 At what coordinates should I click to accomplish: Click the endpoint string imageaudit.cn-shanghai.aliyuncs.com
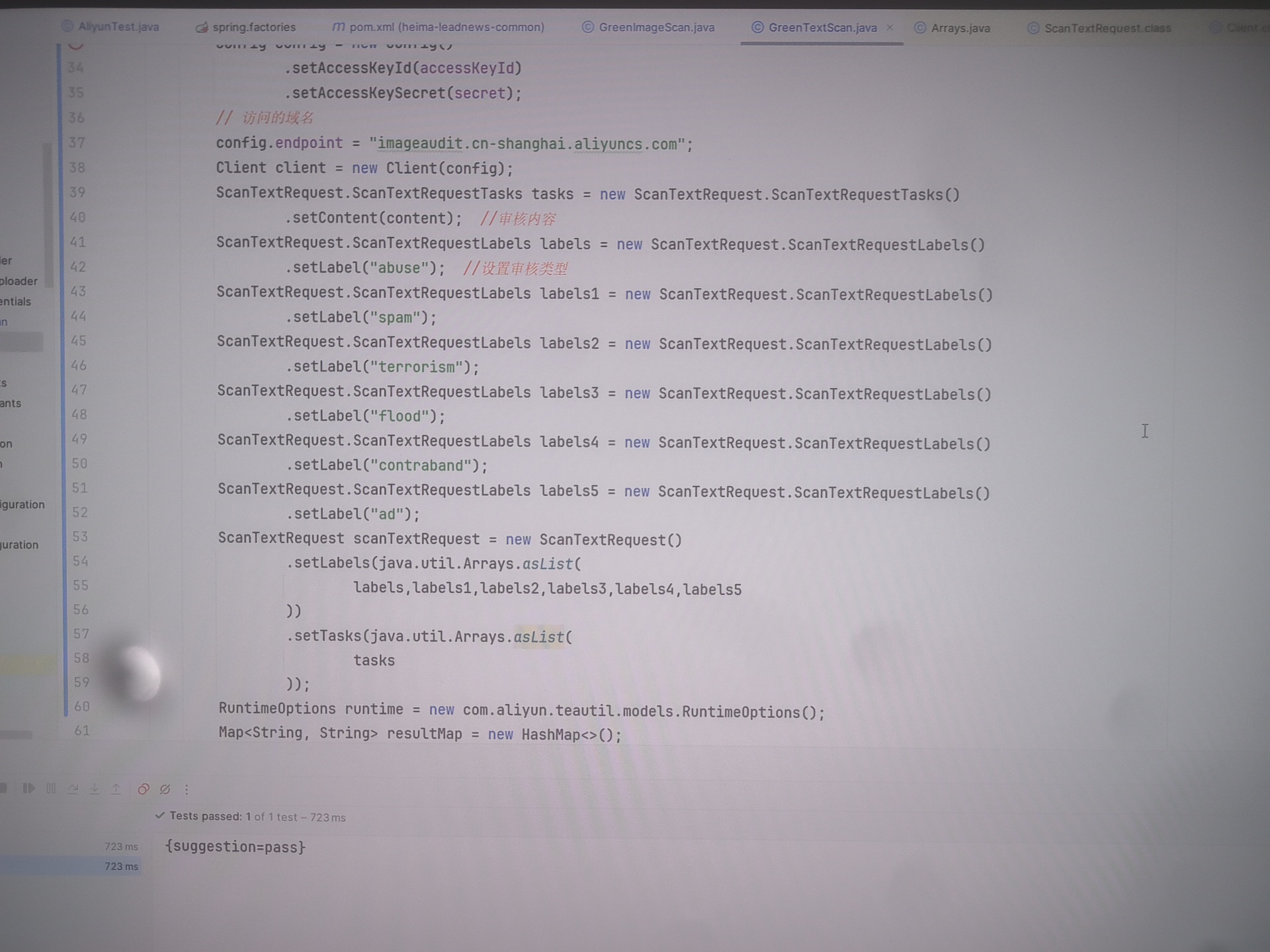click(531, 144)
